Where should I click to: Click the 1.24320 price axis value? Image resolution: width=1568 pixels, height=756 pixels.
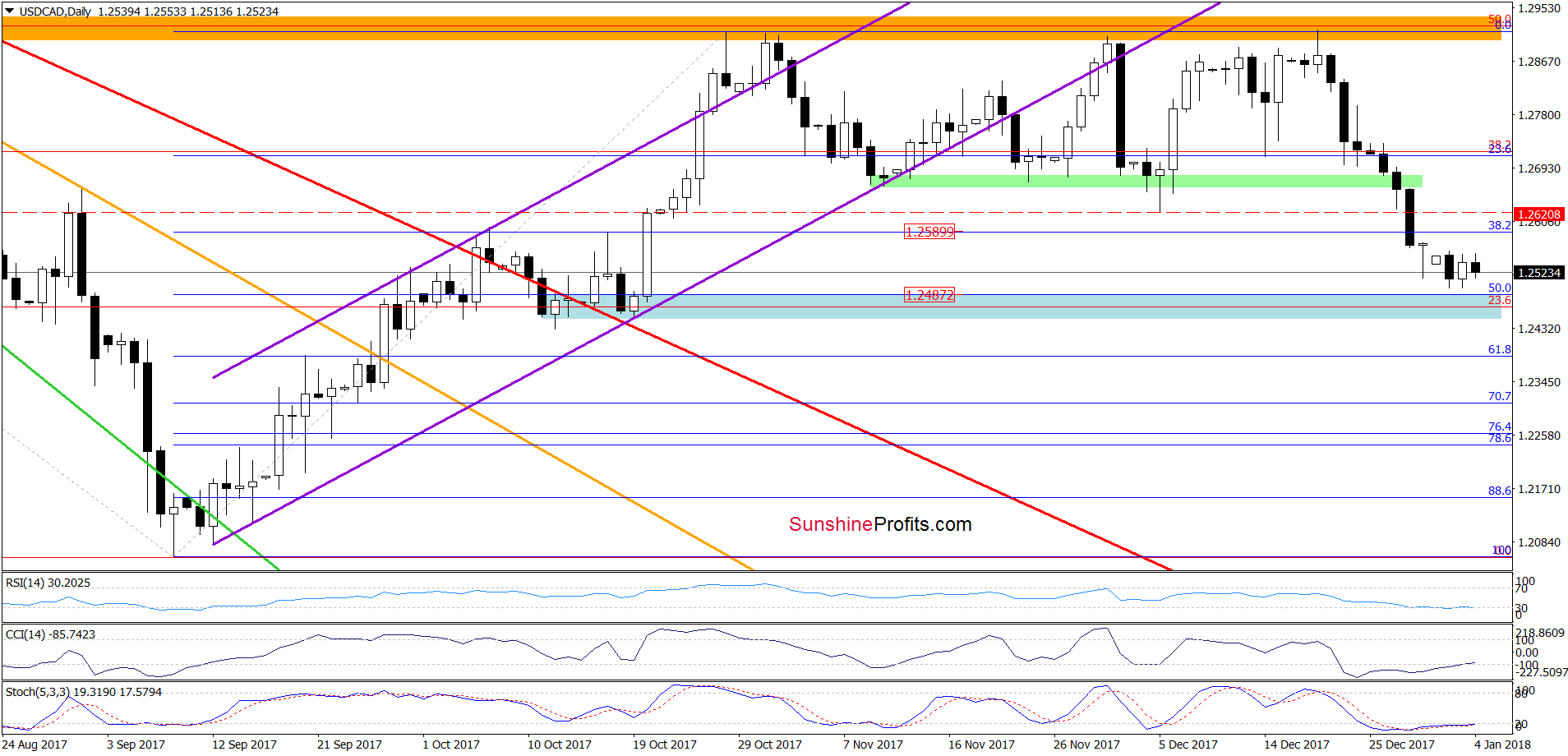(x=1539, y=329)
